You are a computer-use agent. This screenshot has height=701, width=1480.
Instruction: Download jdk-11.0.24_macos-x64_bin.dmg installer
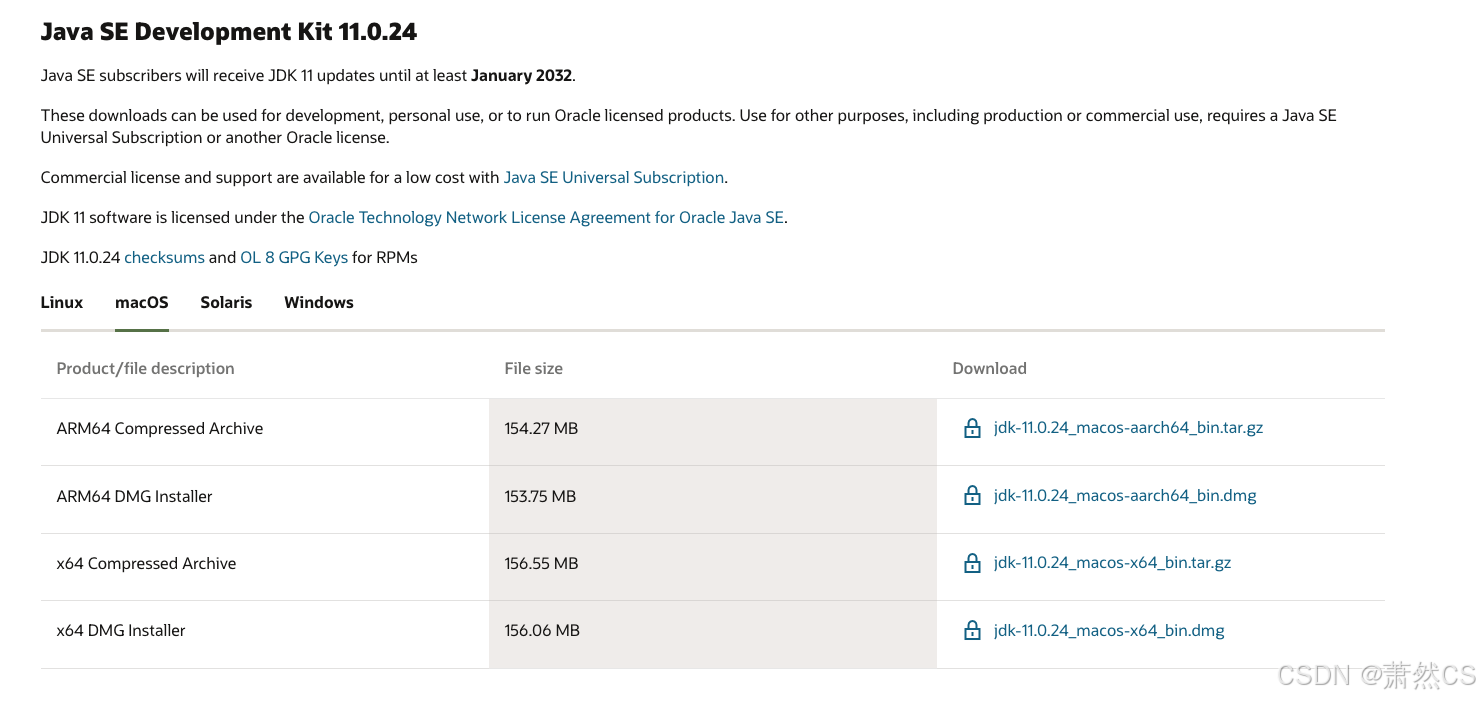[x=1109, y=631]
